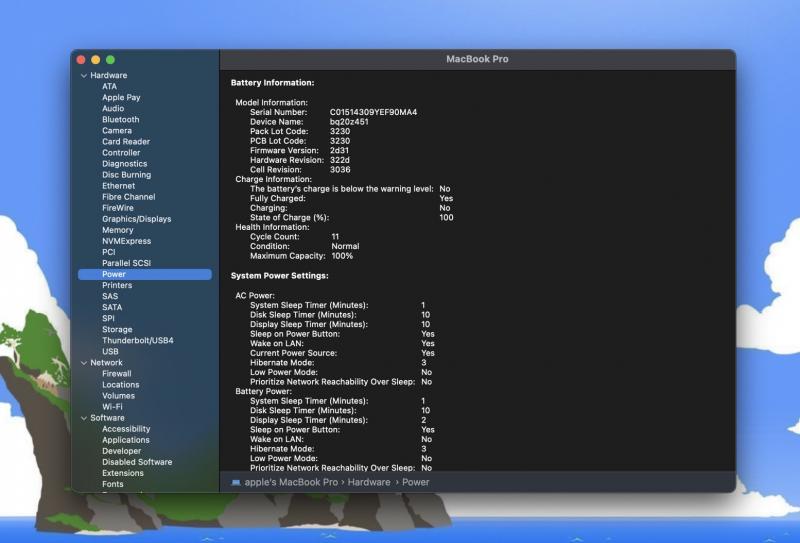Select ATA in the sidebar
Viewport: 800px width, 543px height.
[109, 86]
